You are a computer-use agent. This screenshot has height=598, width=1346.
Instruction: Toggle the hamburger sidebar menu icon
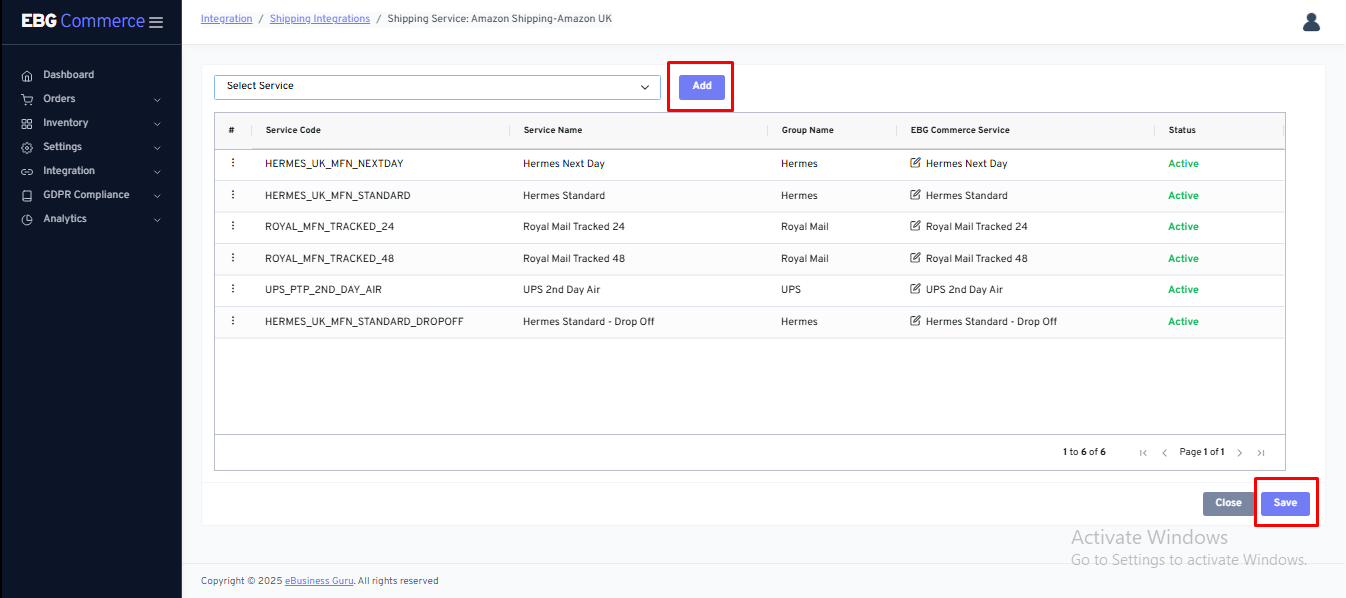coord(156,22)
